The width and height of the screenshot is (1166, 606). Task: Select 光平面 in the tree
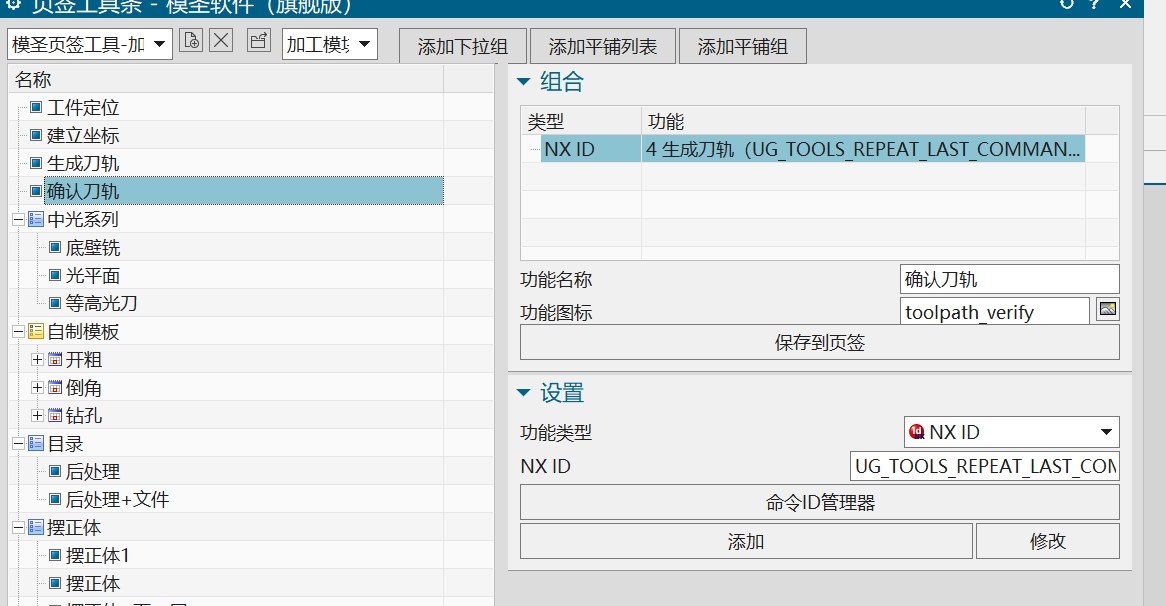click(93, 276)
